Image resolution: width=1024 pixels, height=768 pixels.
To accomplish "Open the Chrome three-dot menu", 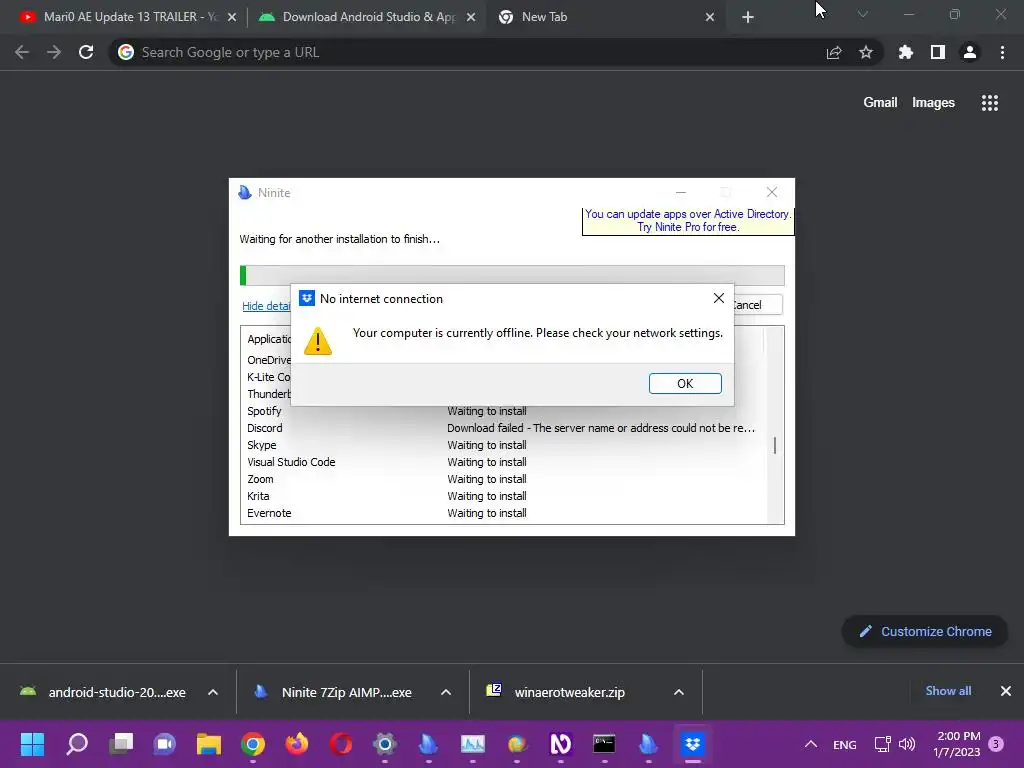I will (x=1002, y=52).
